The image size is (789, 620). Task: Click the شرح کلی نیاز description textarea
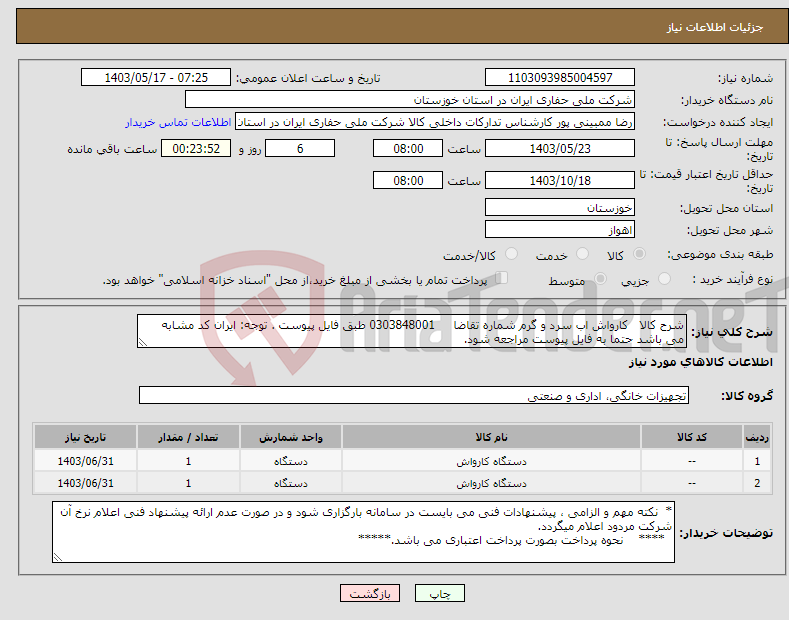(x=412, y=331)
